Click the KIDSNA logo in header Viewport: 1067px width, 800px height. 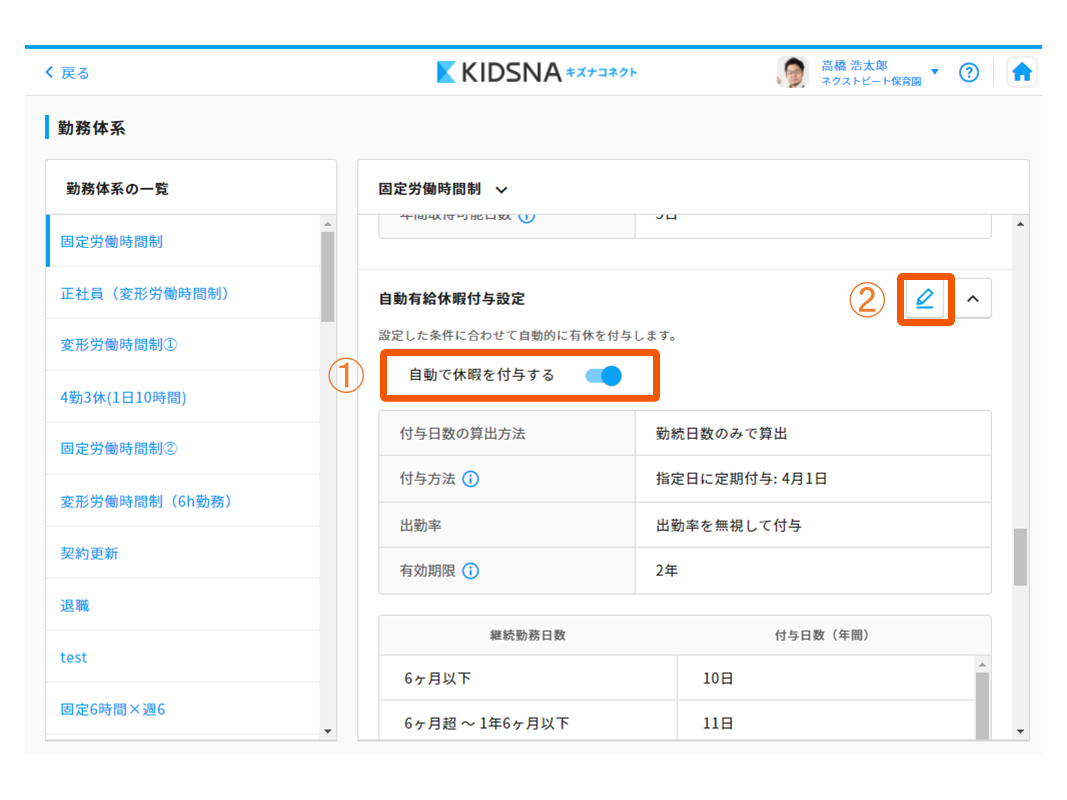537,72
